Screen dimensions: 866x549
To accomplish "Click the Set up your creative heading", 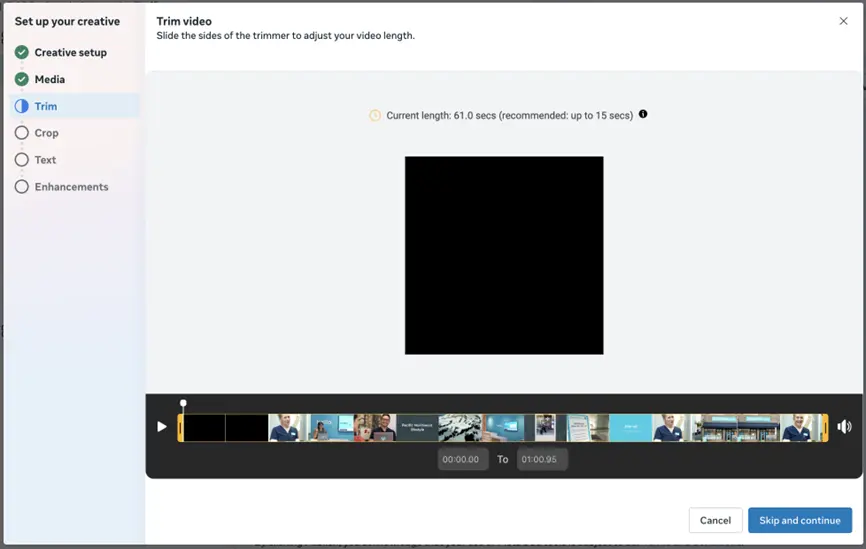I will pos(67,22).
